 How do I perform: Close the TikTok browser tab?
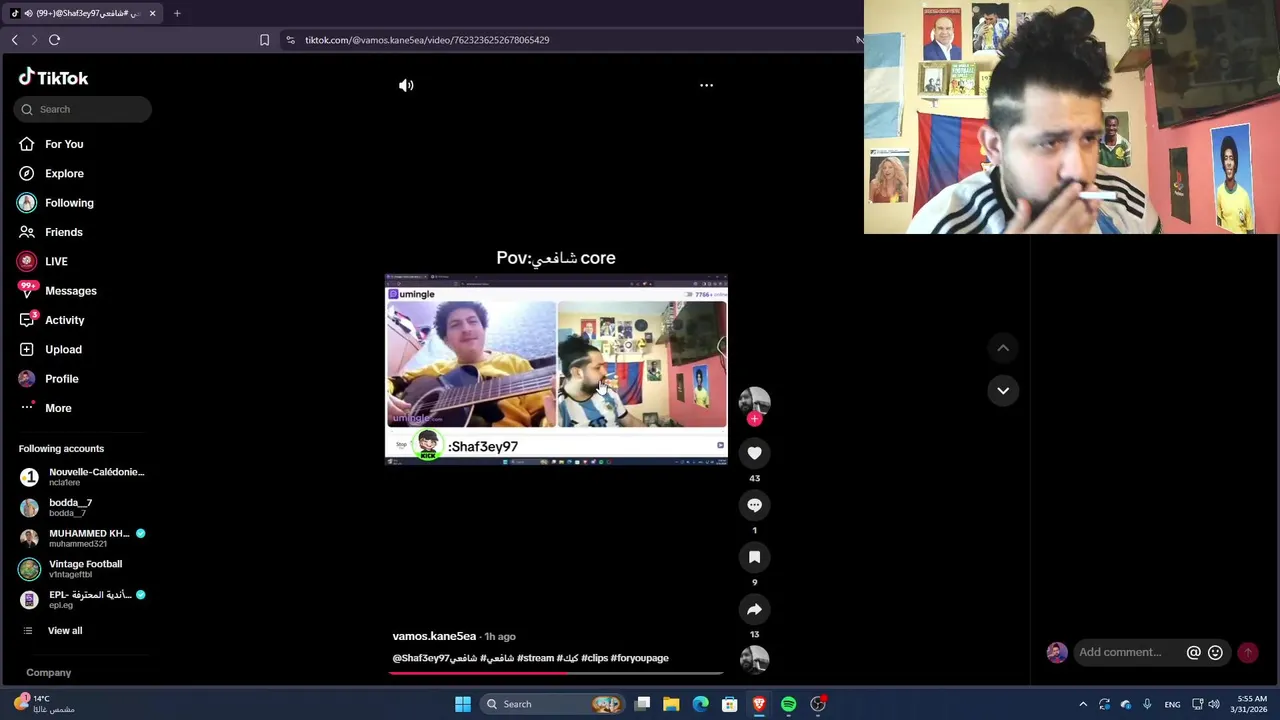[x=152, y=13]
